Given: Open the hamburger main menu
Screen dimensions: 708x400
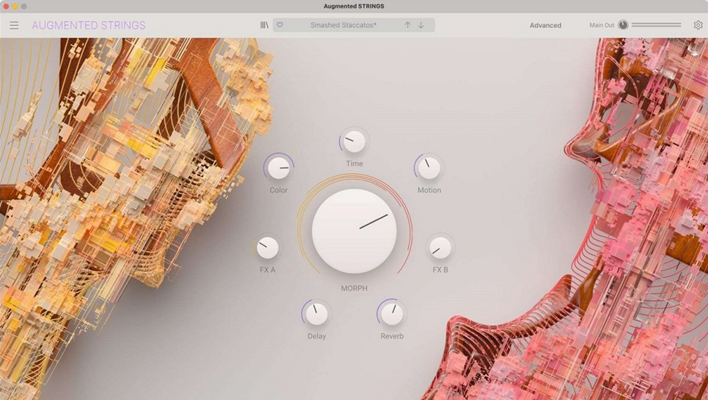Looking at the screenshot, I should [x=14, y=25].
